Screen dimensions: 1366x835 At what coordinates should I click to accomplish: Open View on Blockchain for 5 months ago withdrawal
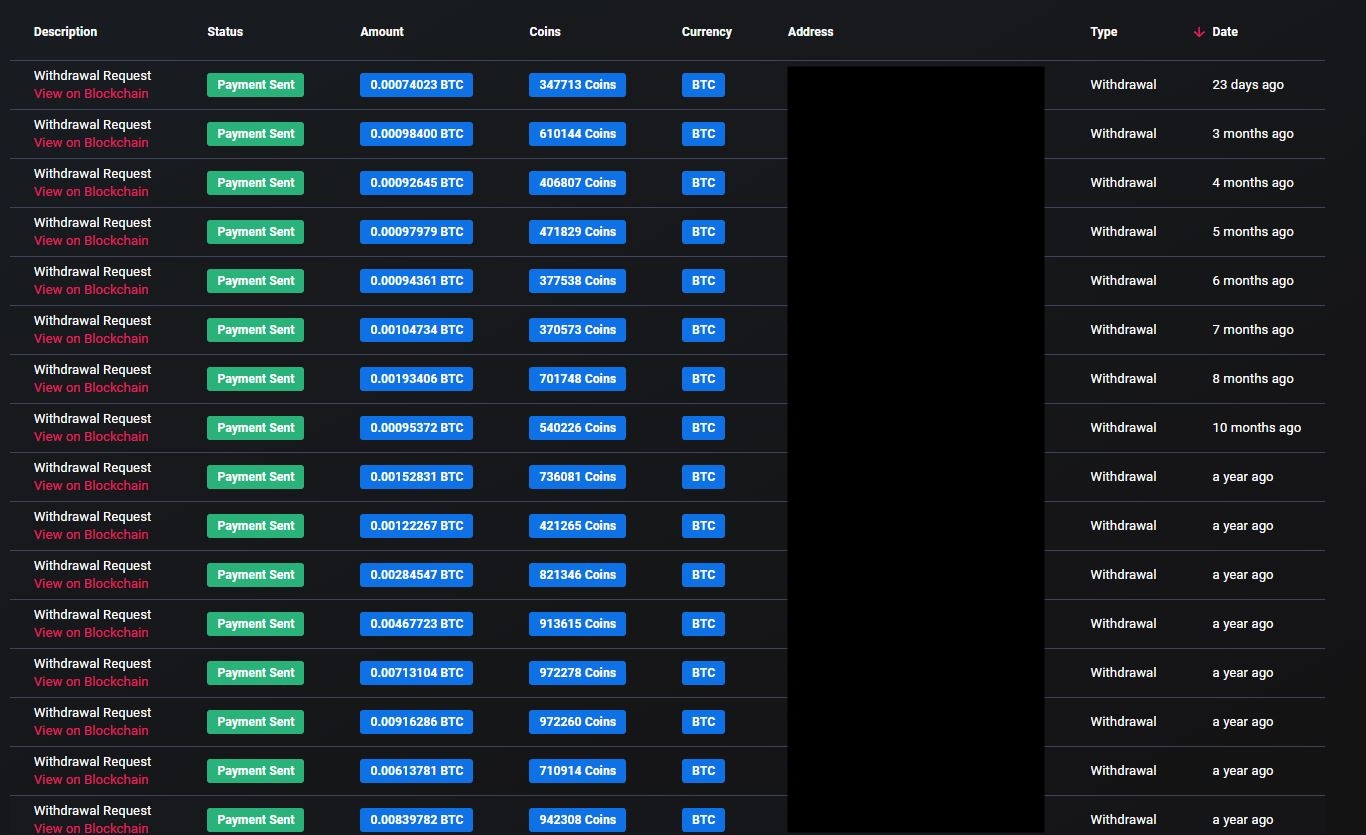91,241
